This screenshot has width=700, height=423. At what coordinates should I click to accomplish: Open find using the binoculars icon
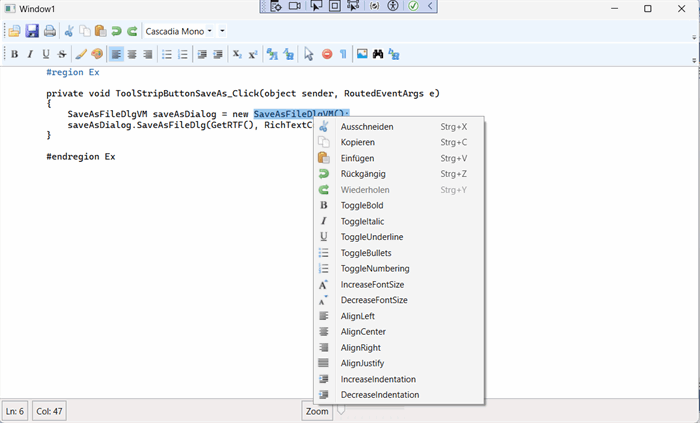click(x=378, y=54)
